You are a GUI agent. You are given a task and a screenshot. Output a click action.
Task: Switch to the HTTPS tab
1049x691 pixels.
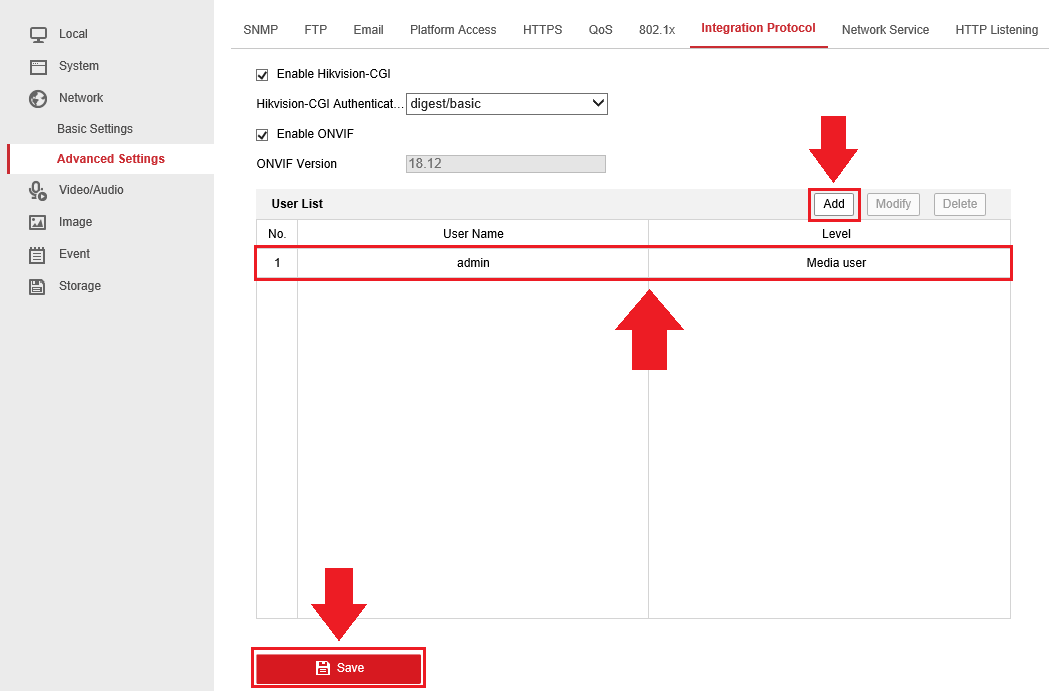pyautogui.click(x=542, y=30)
